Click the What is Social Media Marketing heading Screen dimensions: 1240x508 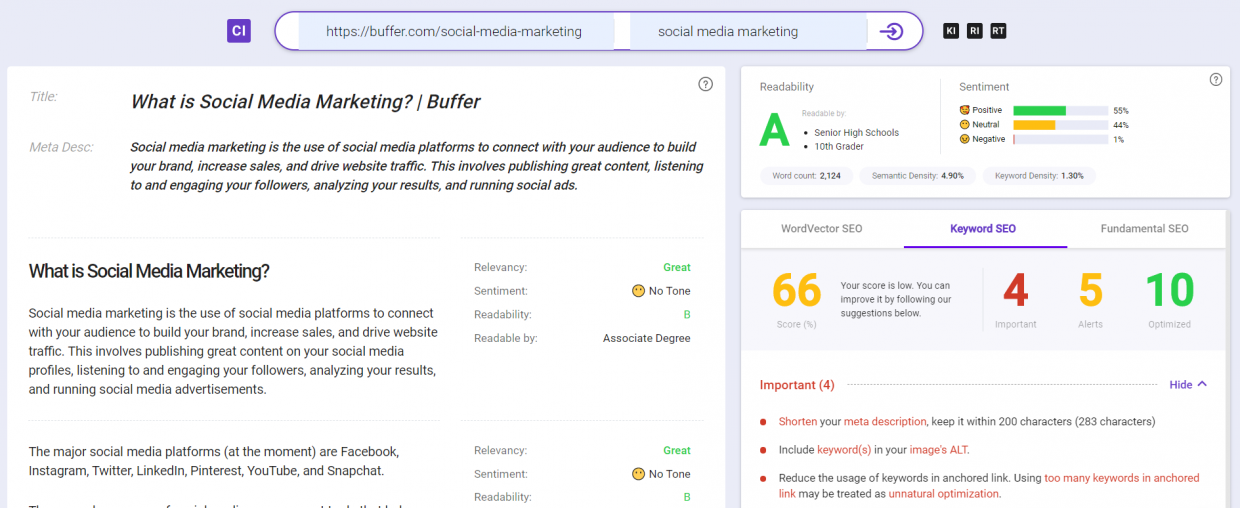149,271
